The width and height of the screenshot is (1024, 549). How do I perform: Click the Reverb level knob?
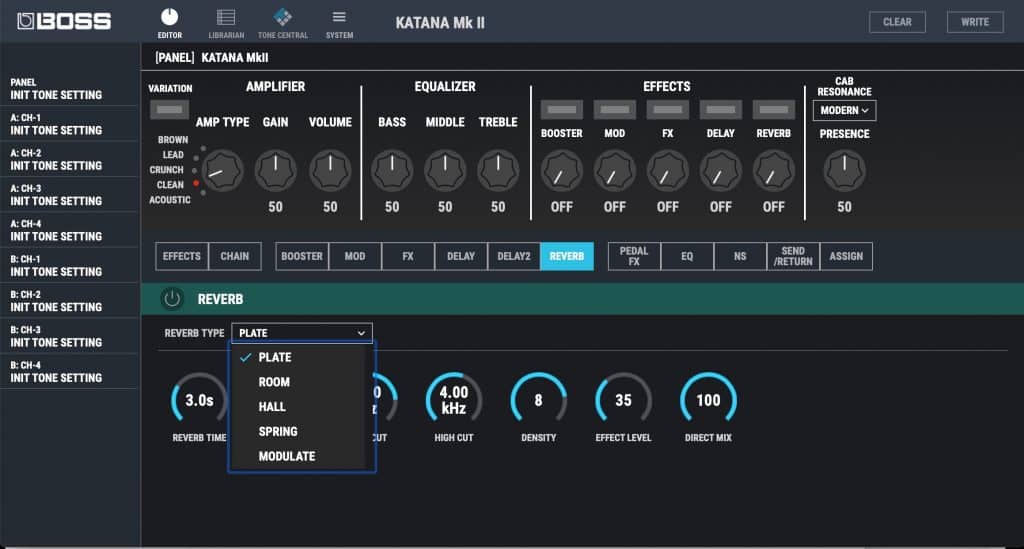(773, 170)
